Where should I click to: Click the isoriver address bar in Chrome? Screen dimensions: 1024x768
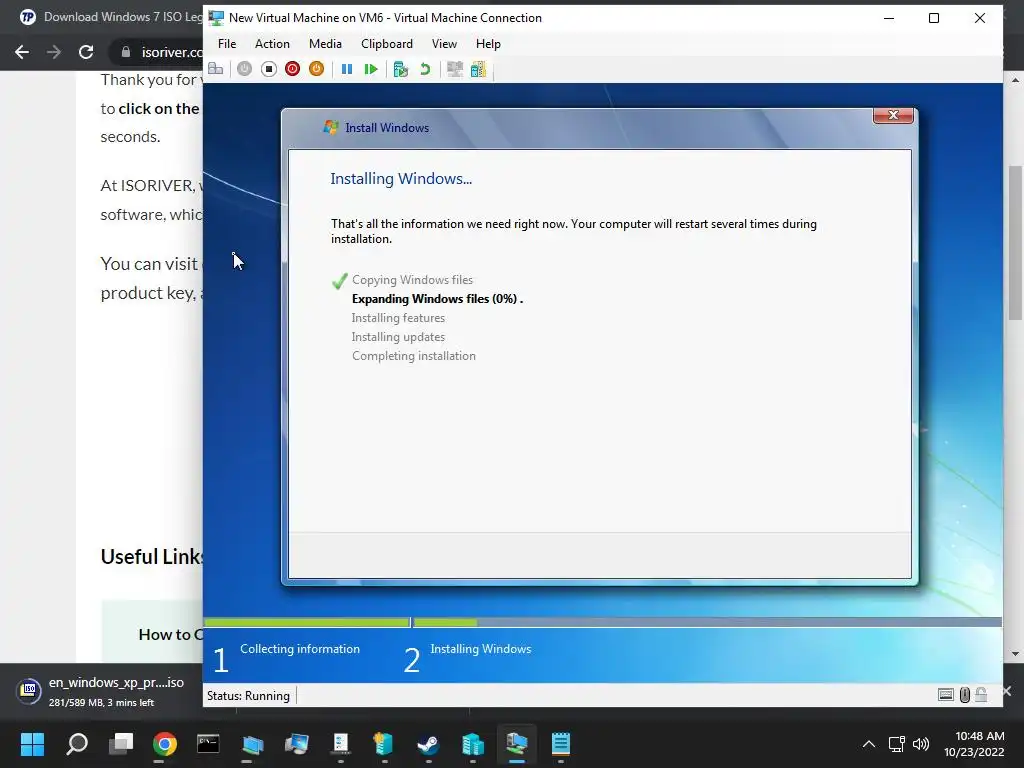172,52
